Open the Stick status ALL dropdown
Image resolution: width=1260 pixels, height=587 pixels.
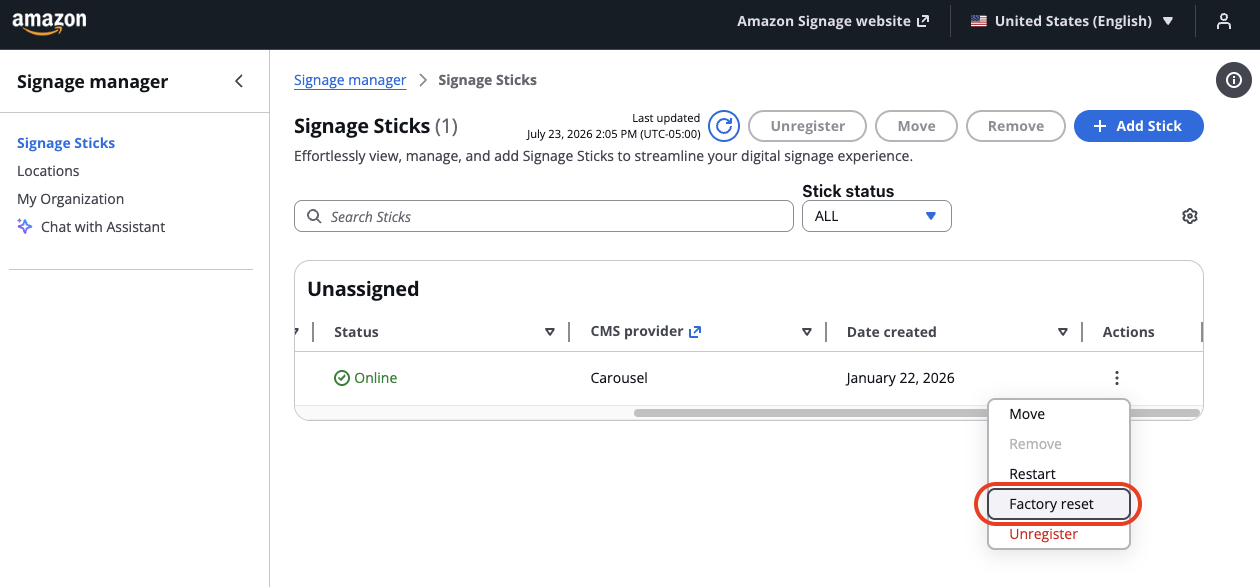click(877, 216)
